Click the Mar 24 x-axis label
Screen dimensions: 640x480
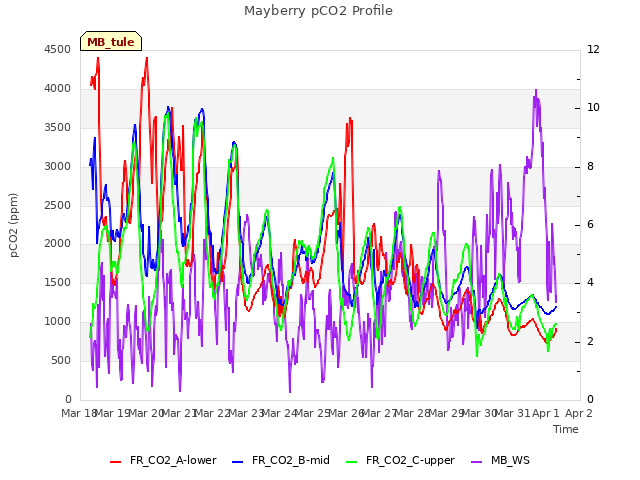(x=279, y=413)
